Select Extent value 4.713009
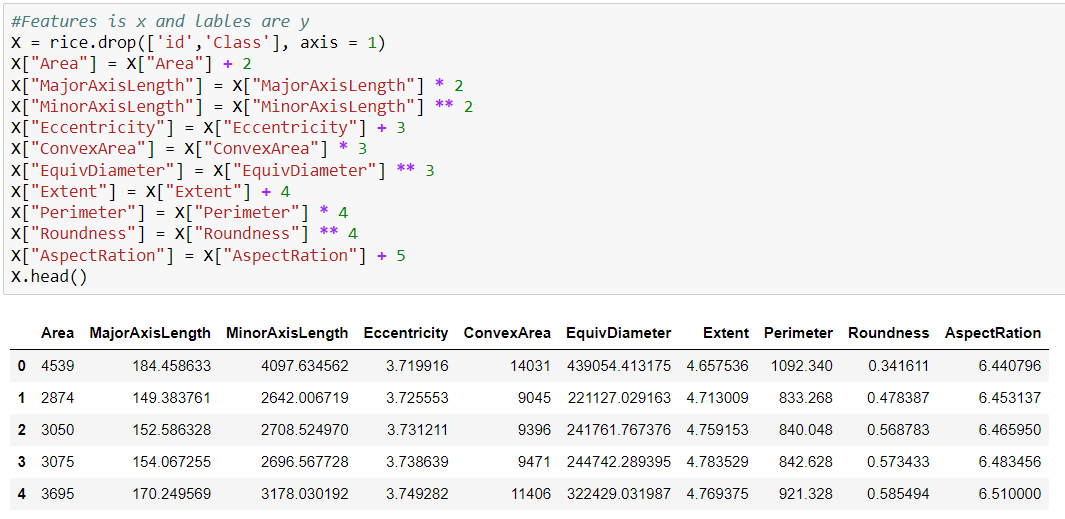This screenshot has height=519, width=1065. pyautogui.click(x=718, y=398)
